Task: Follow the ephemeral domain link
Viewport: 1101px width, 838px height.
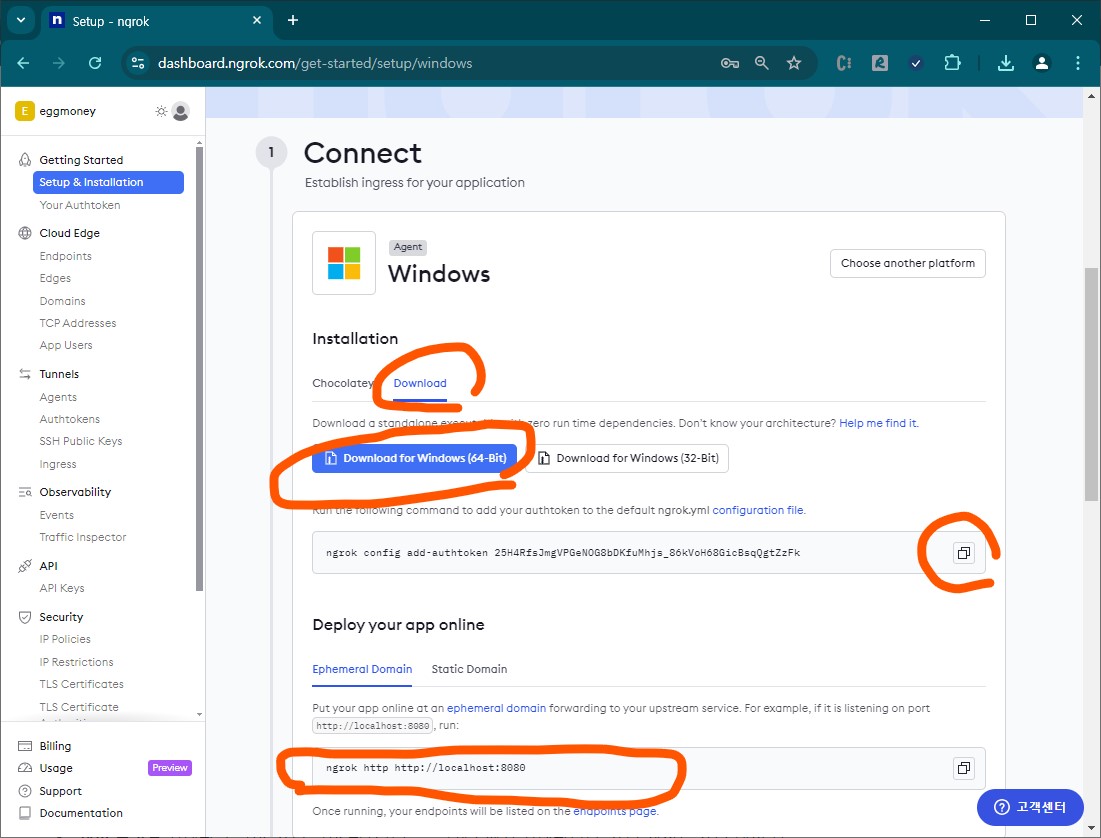Action: (496, 708)
